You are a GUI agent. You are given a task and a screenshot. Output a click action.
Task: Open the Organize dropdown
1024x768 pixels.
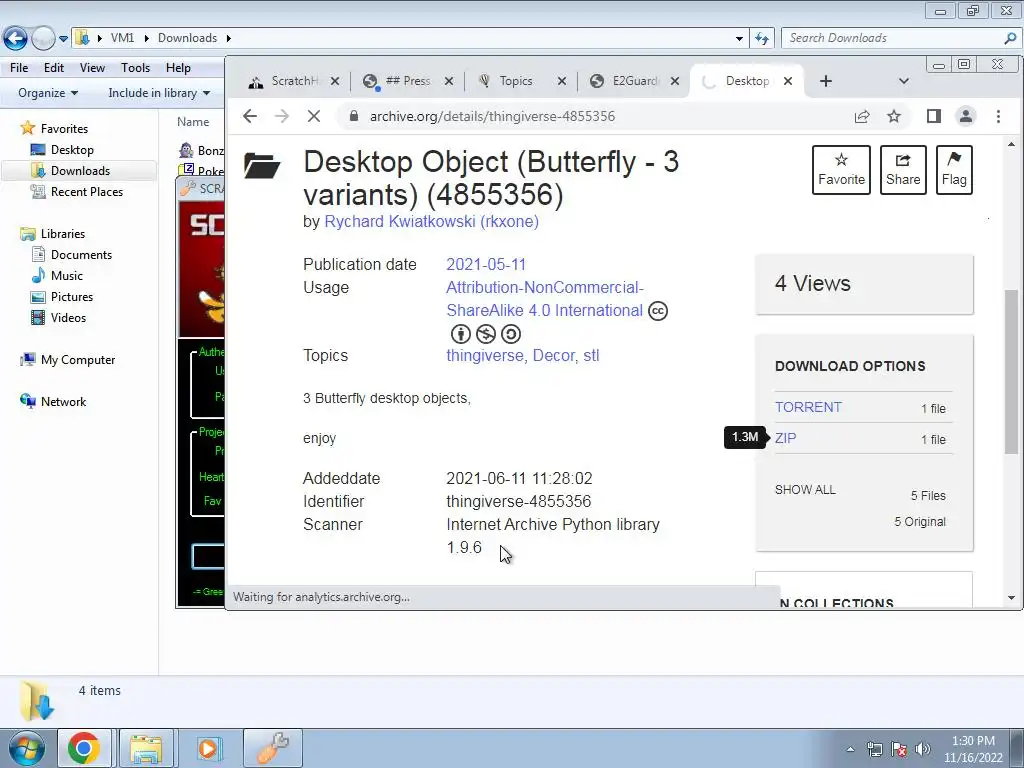(48, 93)
